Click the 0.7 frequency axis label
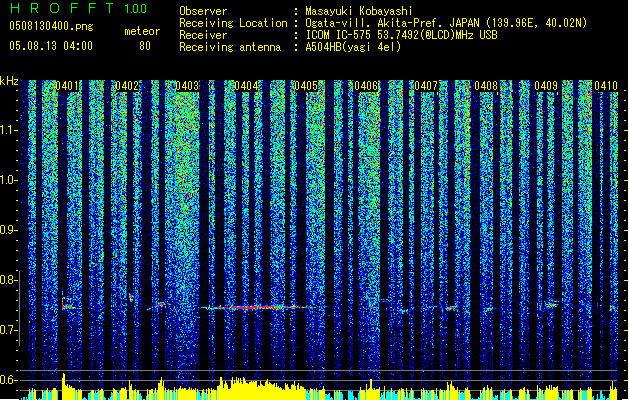This screenshot has height=400, width=629. click(x=9, y=330)
